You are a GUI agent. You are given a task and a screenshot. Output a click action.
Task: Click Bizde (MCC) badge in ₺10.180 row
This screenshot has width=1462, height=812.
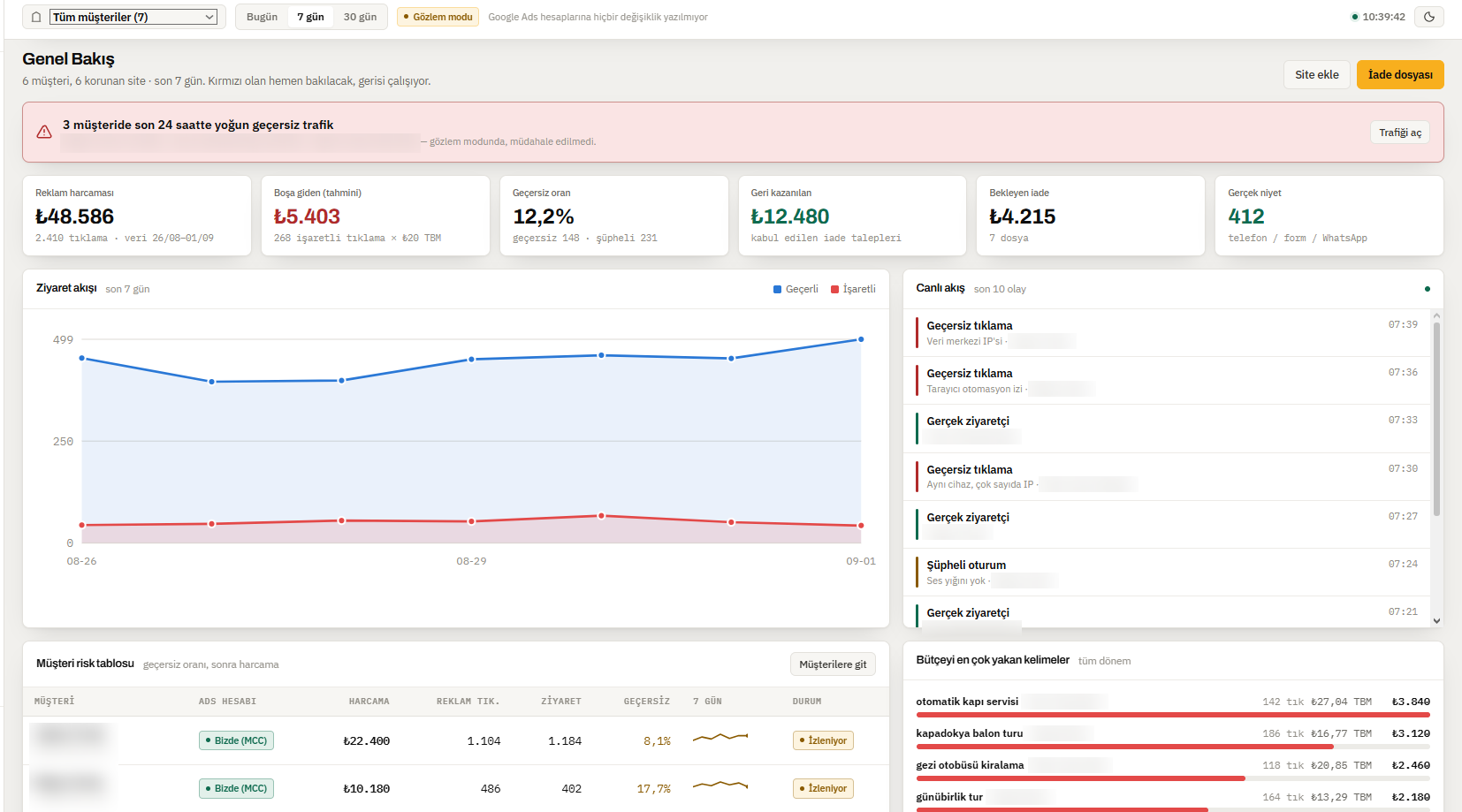coord(236,788)
